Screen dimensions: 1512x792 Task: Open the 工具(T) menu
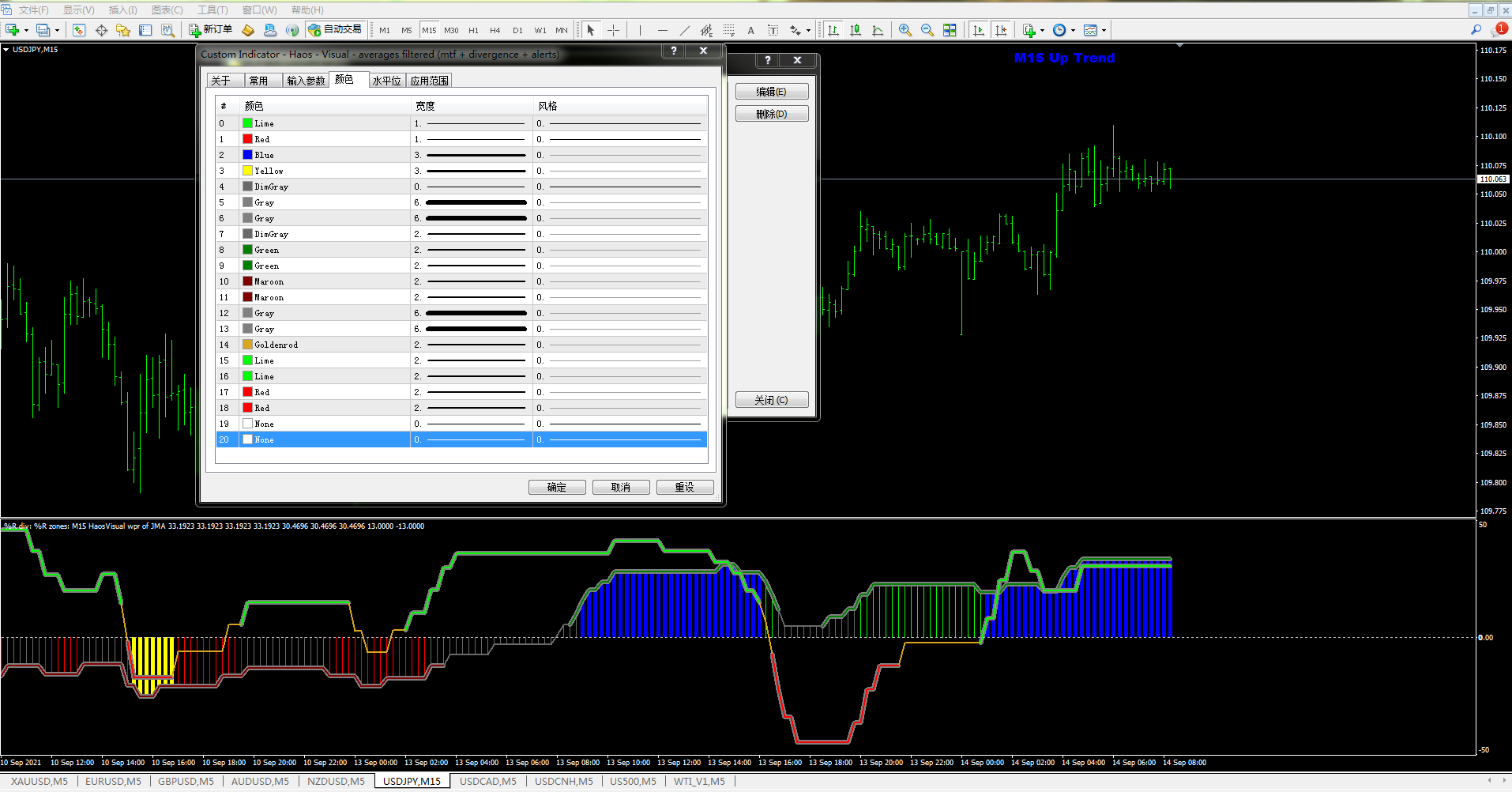click(x=213, y=9)
